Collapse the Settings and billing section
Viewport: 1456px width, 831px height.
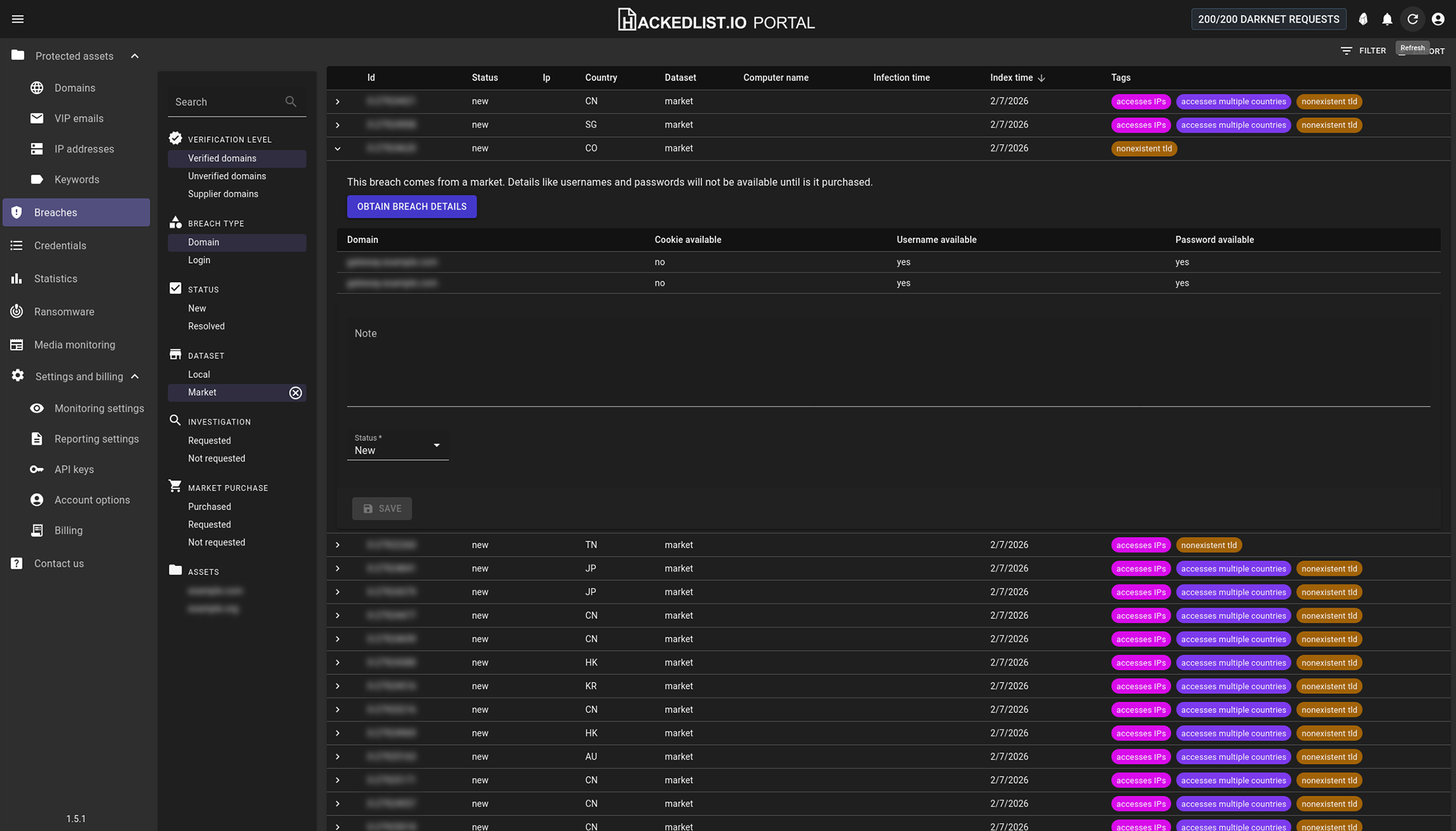(136, 376)
